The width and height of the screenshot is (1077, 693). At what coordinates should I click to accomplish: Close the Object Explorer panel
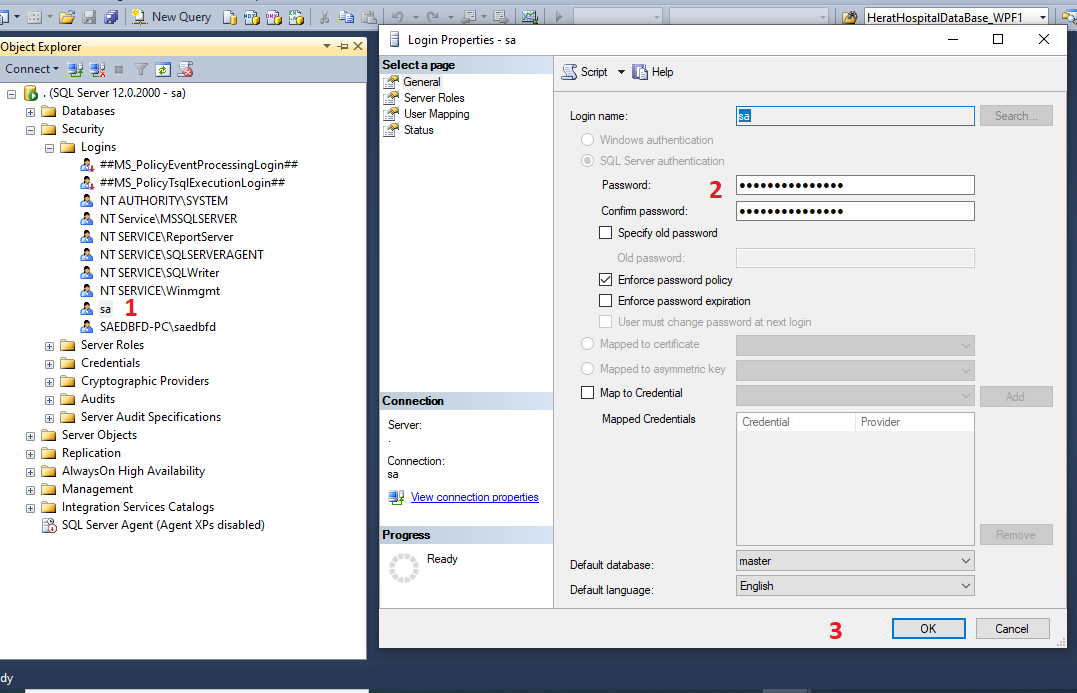click(358, 47)
